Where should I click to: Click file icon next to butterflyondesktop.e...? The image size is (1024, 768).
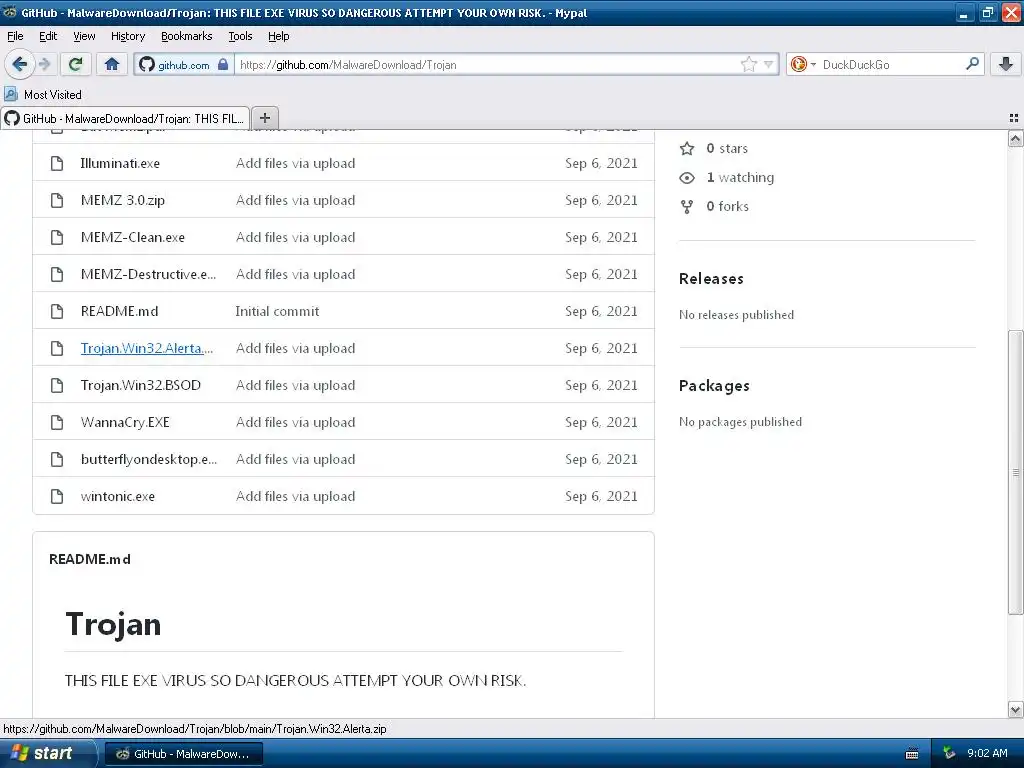[57, 459]
